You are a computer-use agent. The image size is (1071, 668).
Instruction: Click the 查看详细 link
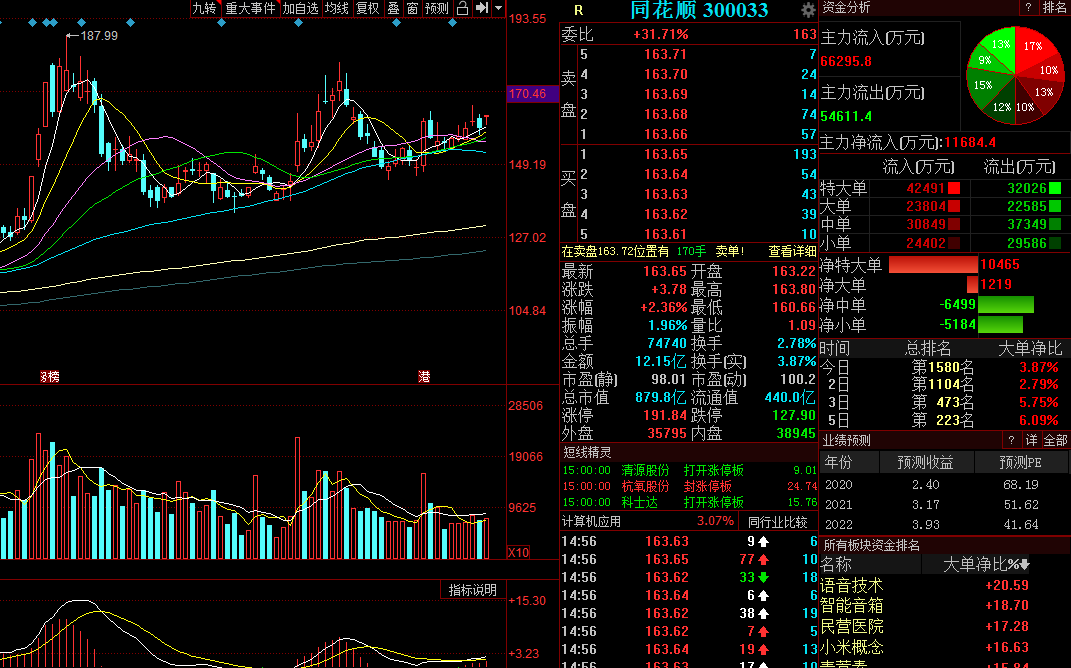coord(792,251)
